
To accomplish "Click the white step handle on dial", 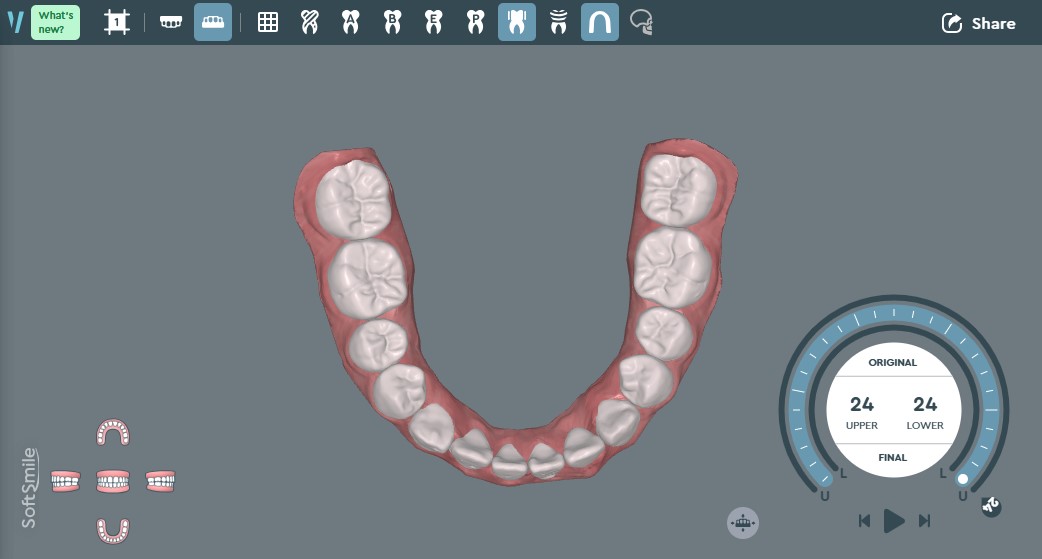I will (962, 479).
